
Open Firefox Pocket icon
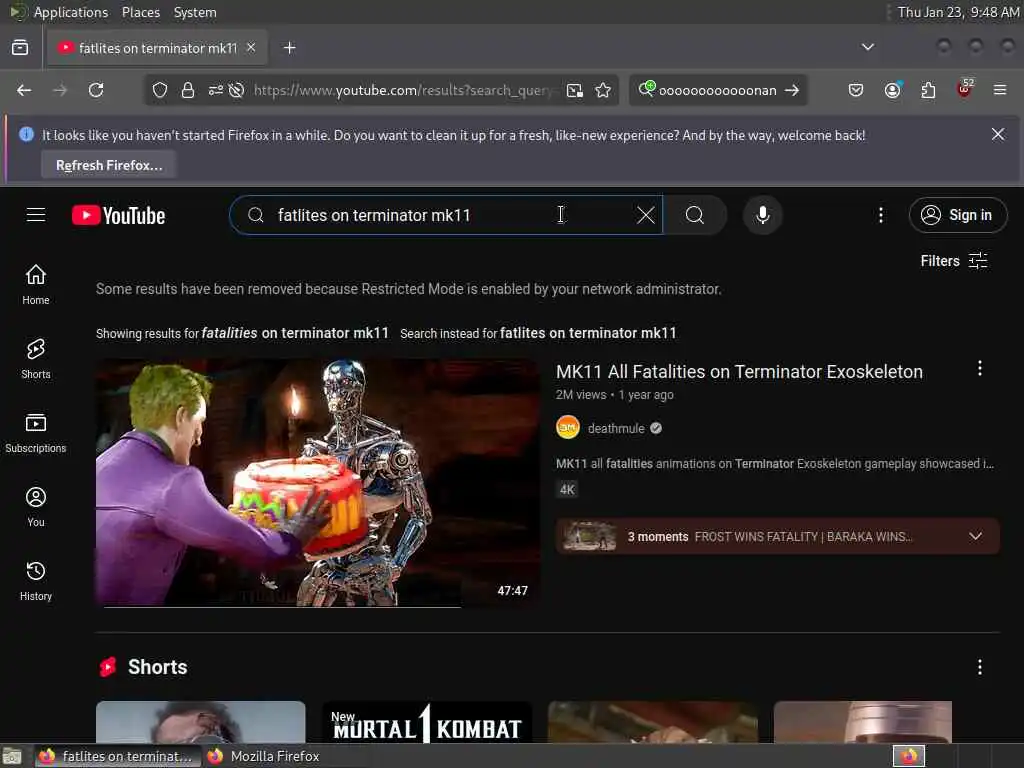click(856, 90)
